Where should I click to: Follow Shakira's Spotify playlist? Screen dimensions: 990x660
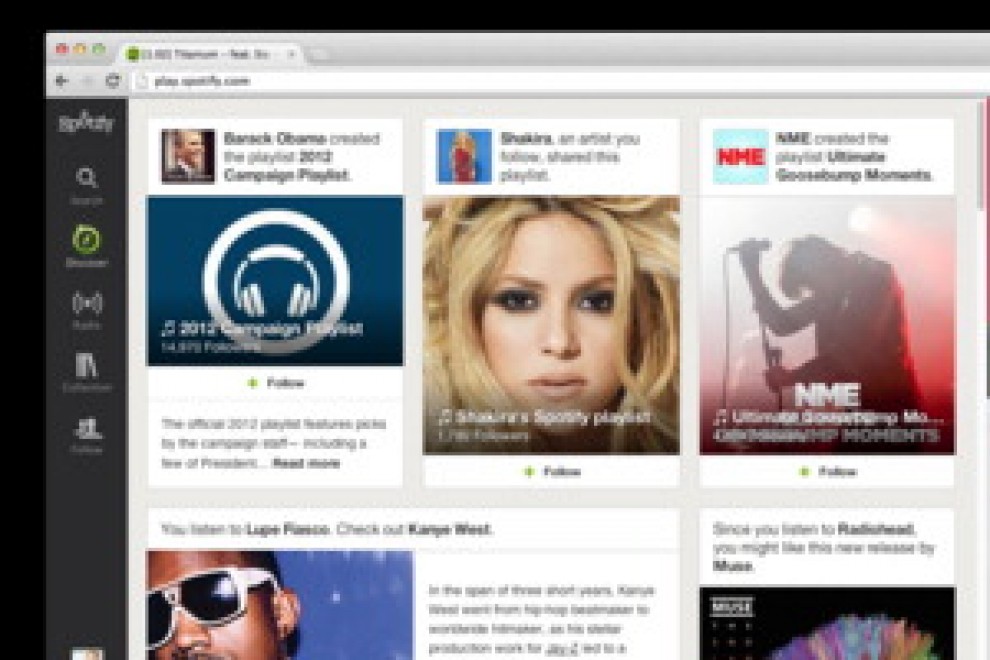click(x=552, y=471)
